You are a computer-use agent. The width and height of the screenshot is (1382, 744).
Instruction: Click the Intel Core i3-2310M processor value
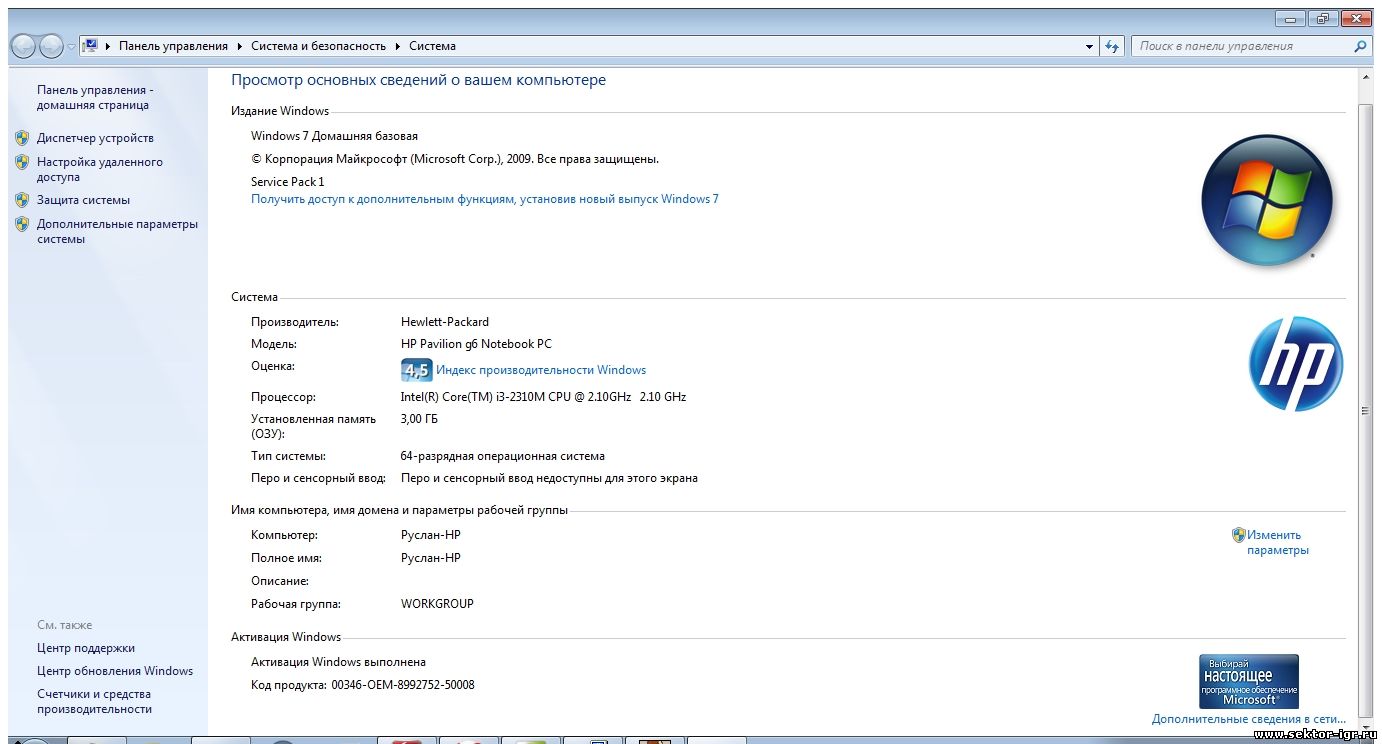[543, 397]
